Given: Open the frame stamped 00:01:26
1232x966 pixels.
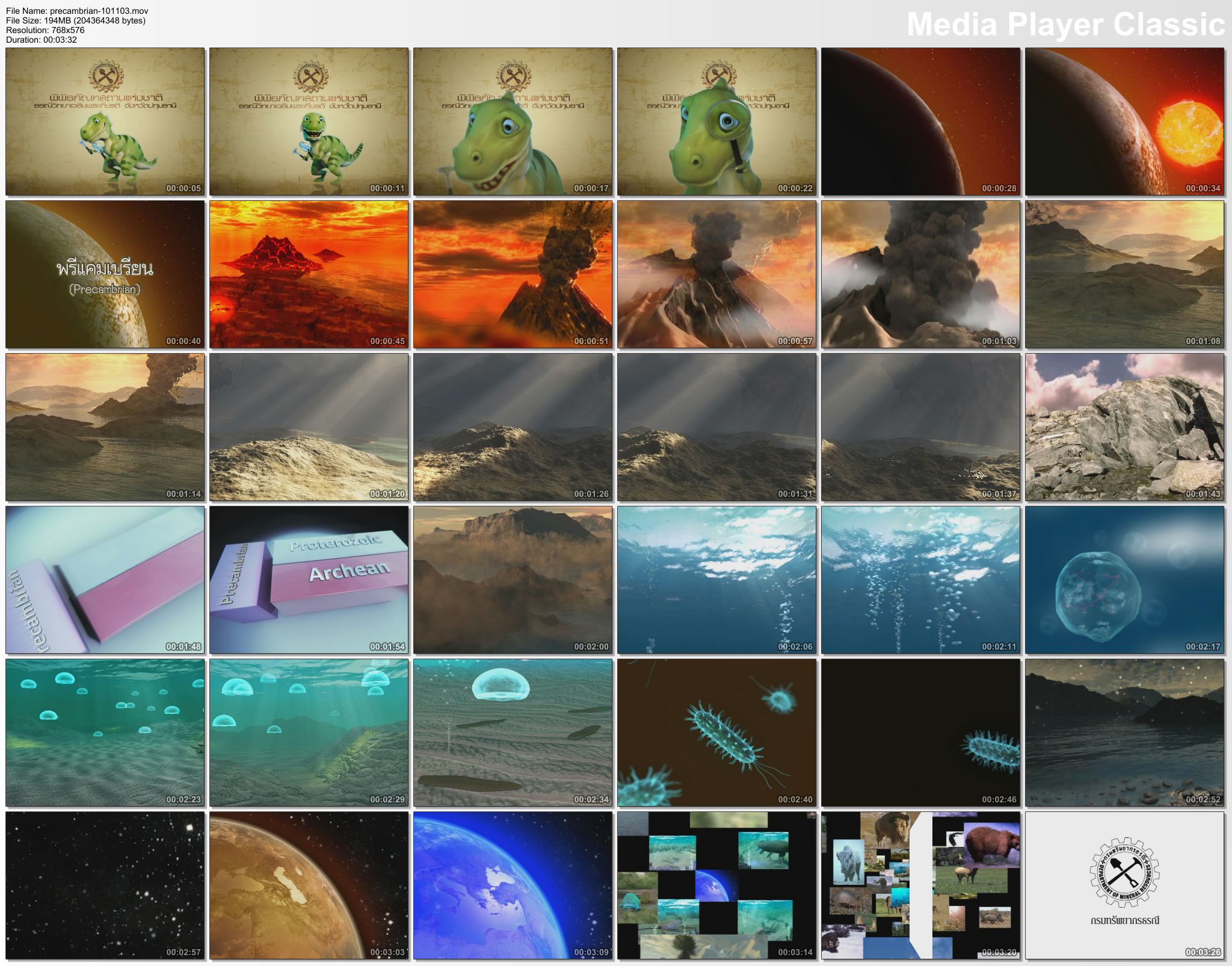Looking at the screenshot, I should coord(513,427).
